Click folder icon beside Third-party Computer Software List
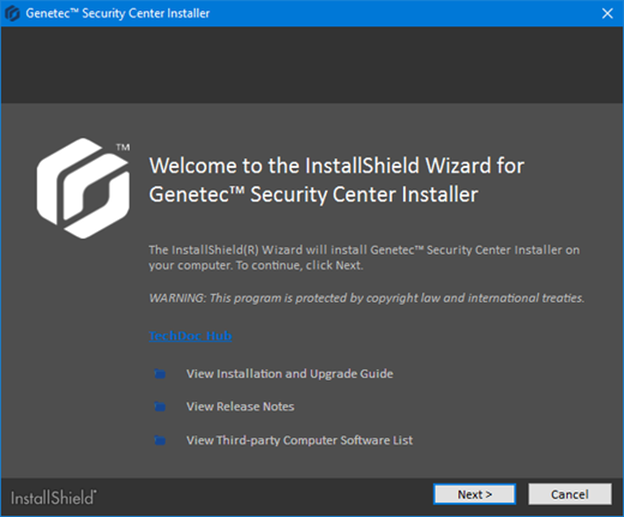624x517 pixels. click(160, 440)
